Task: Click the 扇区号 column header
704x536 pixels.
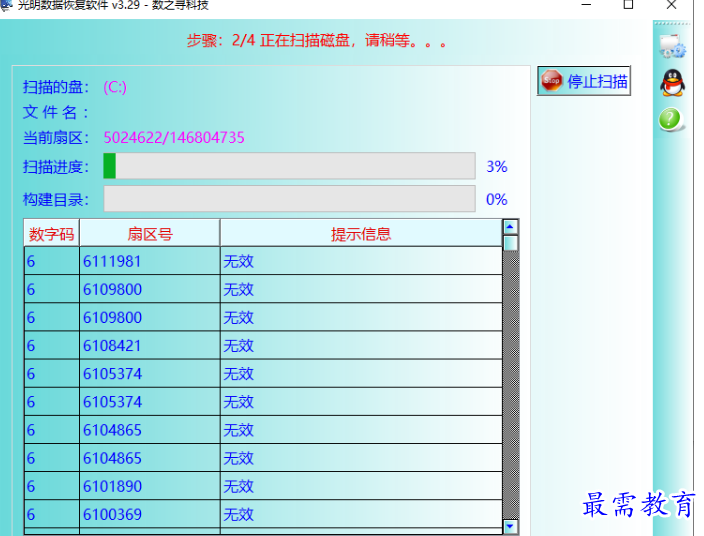Action: tap(150, 233)
